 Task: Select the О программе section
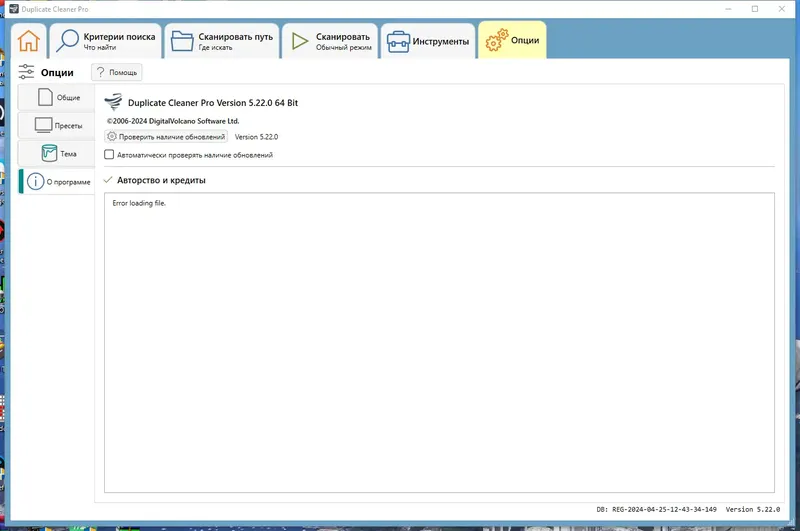[x=57, y=182]
